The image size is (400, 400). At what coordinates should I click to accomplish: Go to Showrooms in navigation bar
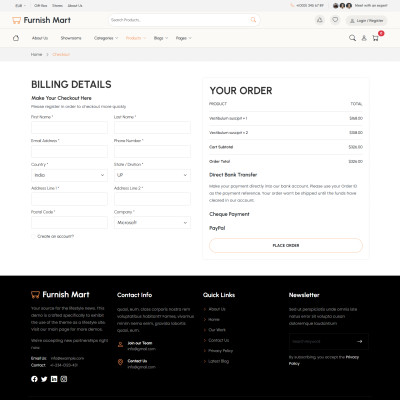pos(71,38)
